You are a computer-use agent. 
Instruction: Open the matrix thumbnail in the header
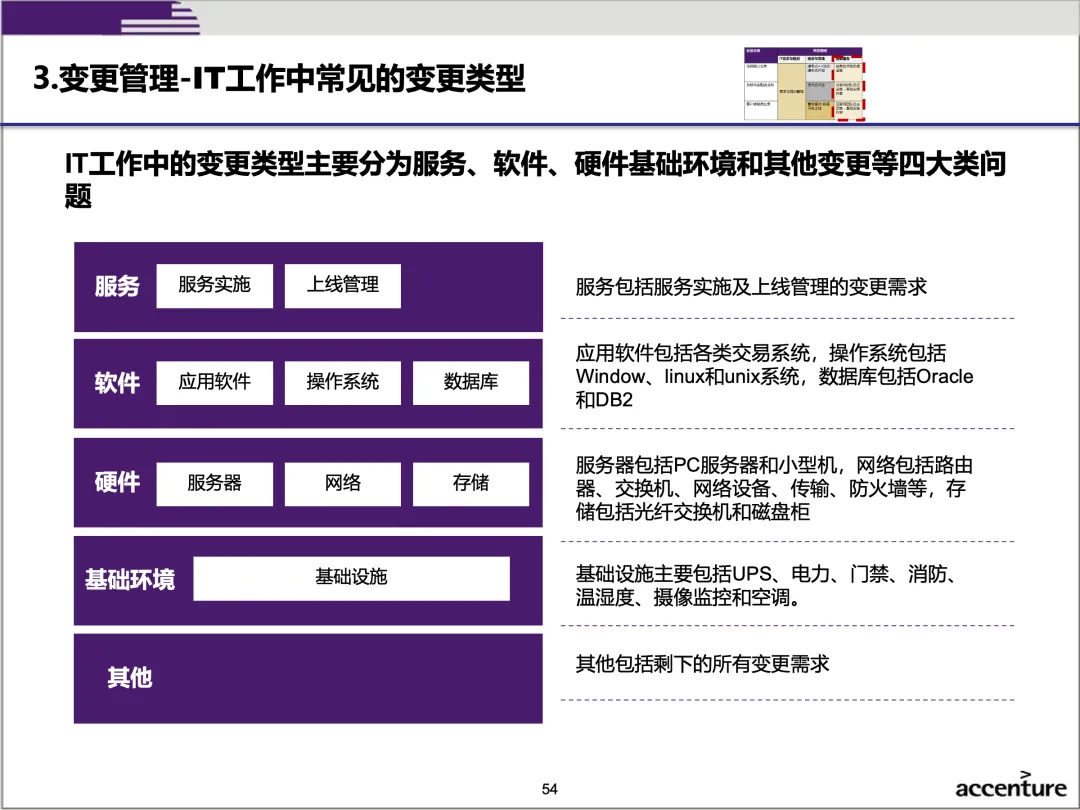804,84
